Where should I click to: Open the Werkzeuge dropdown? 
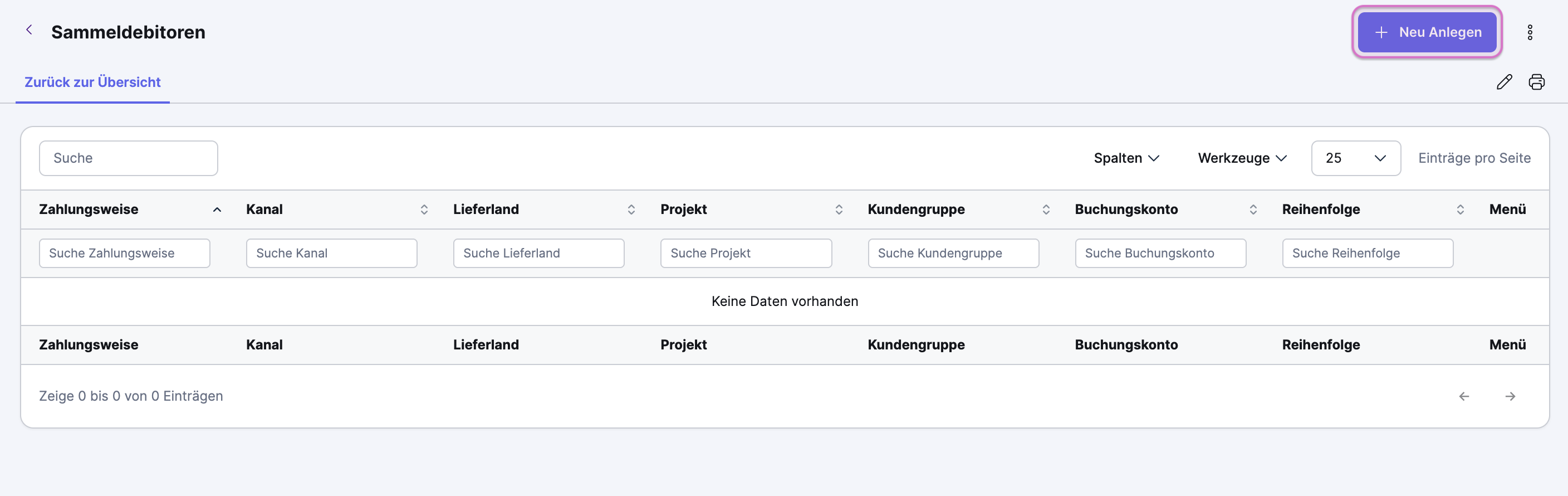point(1242,158)
